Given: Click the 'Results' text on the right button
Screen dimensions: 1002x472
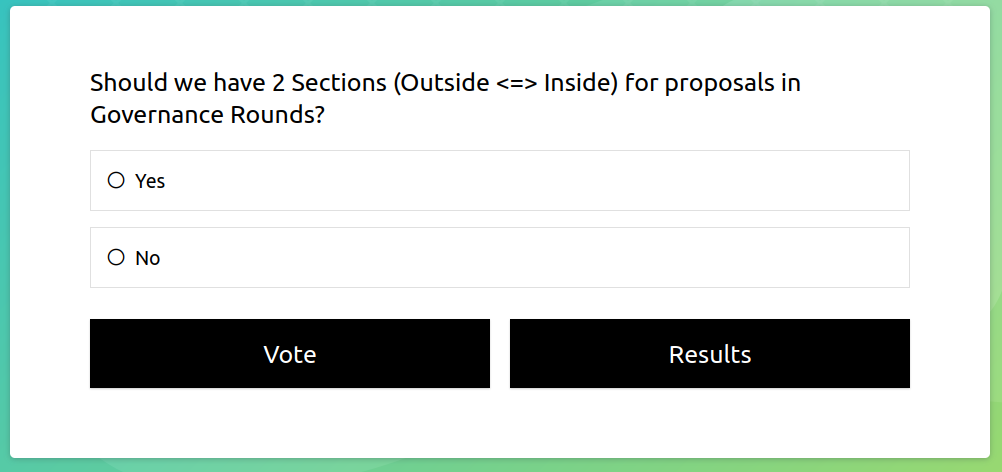Looking at the screenshot, I should pos(709,354).
